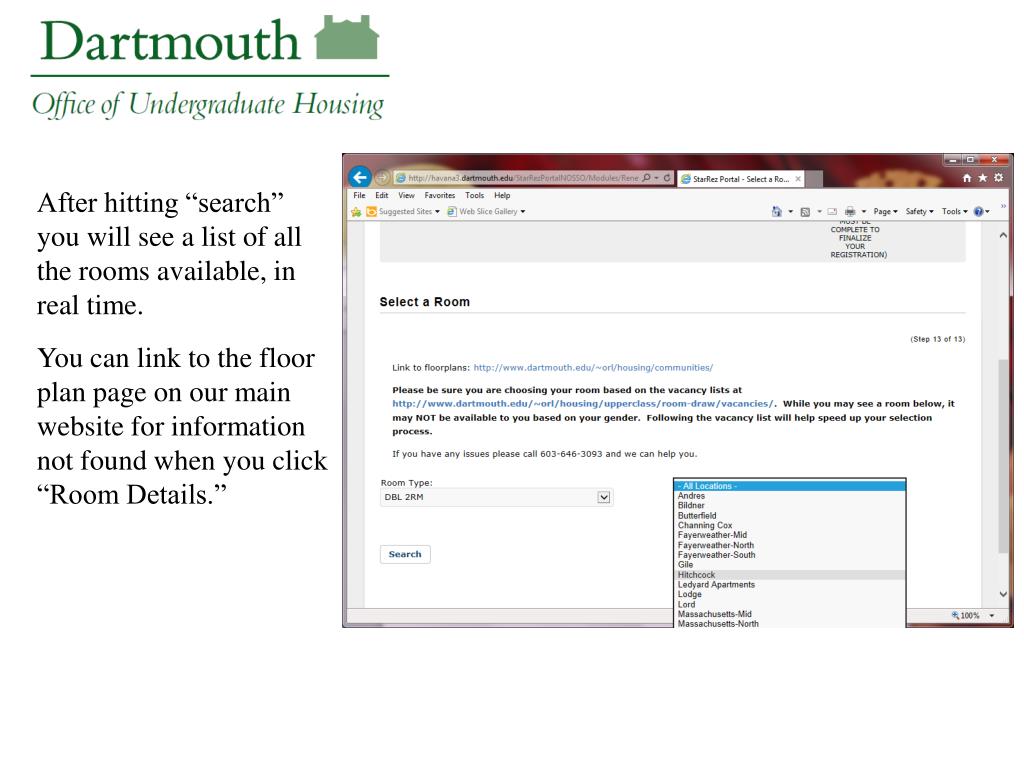Image resolution: width=1024 pixels, height=768 pixels.
Task: Open the room-draw vacancies link
Action: (583, 404)
